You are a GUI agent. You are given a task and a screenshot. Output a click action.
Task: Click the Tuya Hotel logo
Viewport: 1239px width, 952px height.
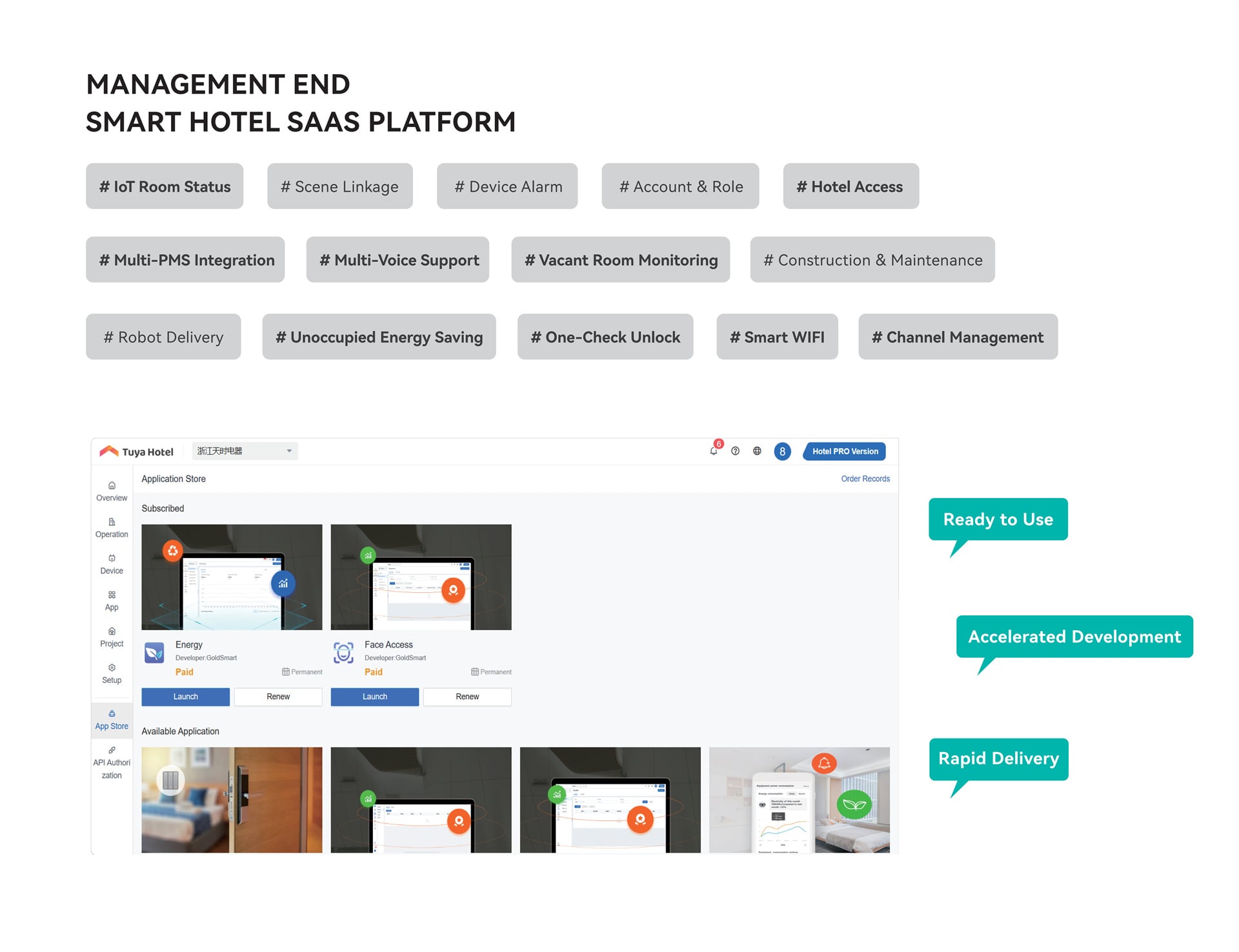point(136,451)
